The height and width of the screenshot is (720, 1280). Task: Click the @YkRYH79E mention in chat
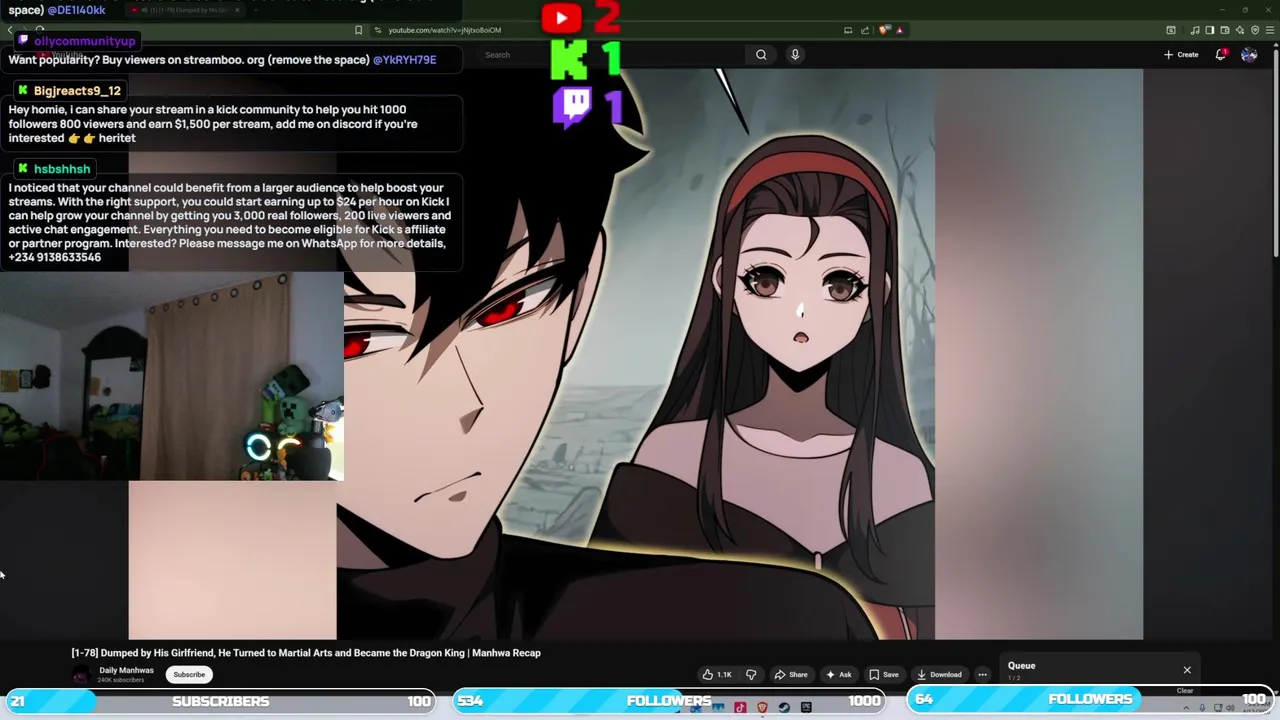[404, 60]
